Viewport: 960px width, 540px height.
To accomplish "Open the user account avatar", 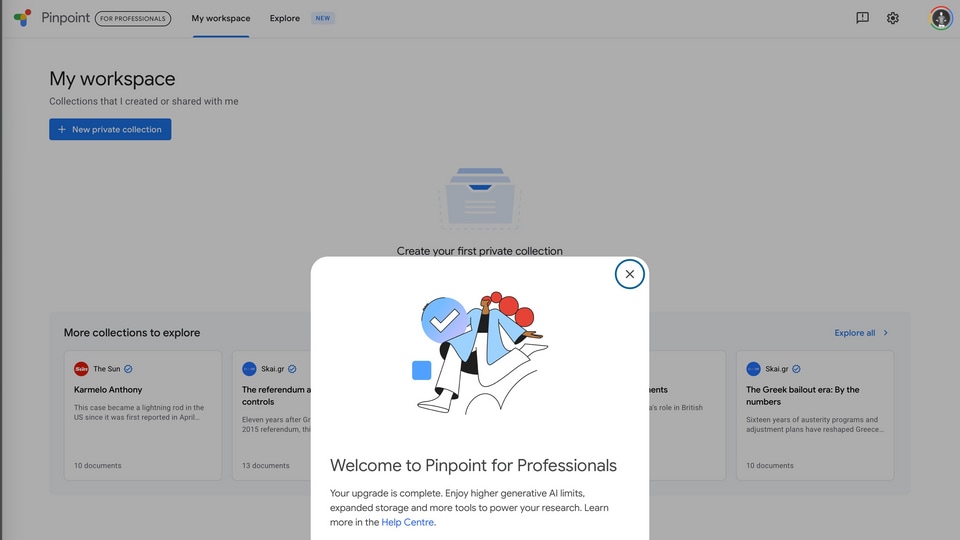I will click(x=940, y=18).
